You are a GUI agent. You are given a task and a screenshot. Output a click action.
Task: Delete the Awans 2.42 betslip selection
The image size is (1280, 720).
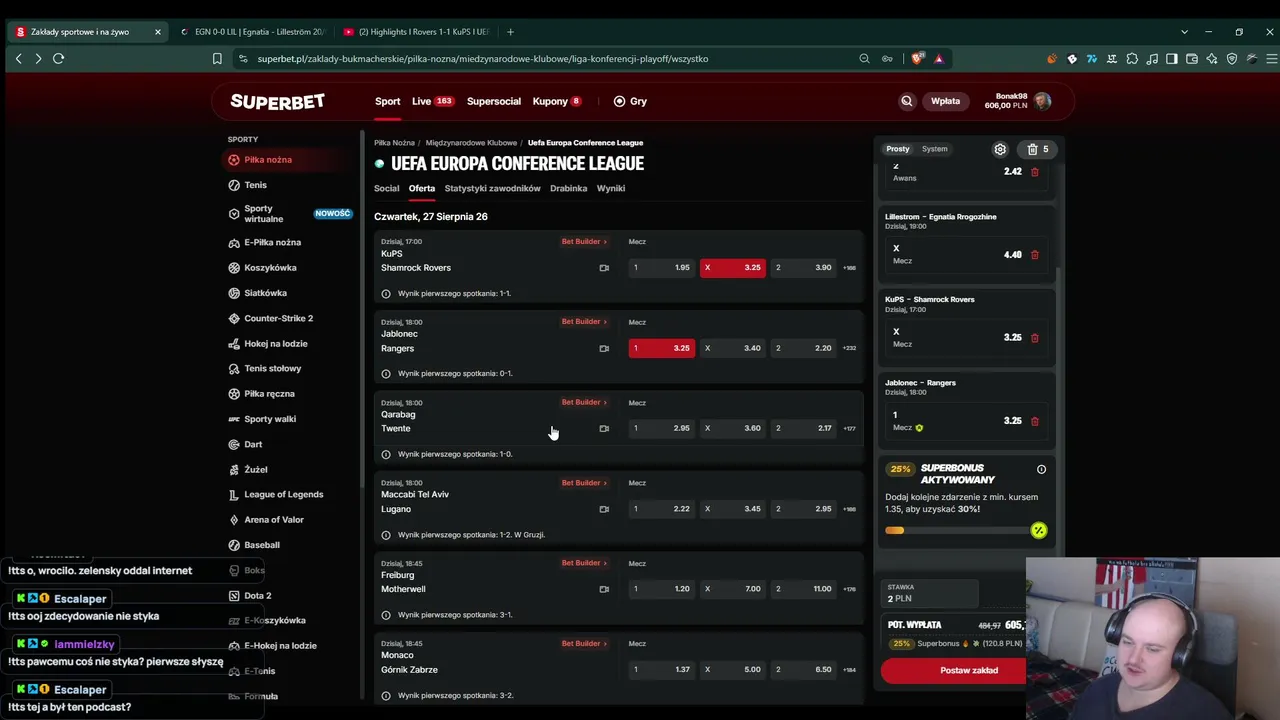(x=1035, y=172)
